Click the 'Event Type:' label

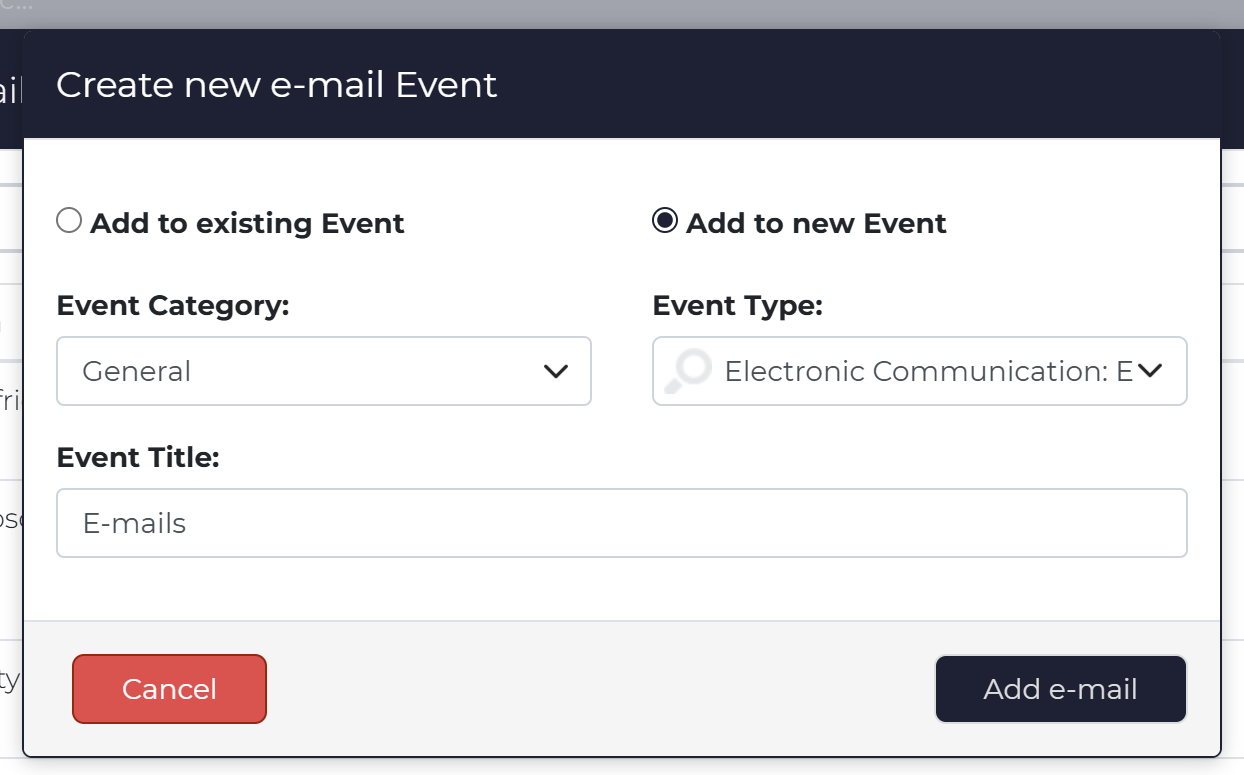[738, 306]
